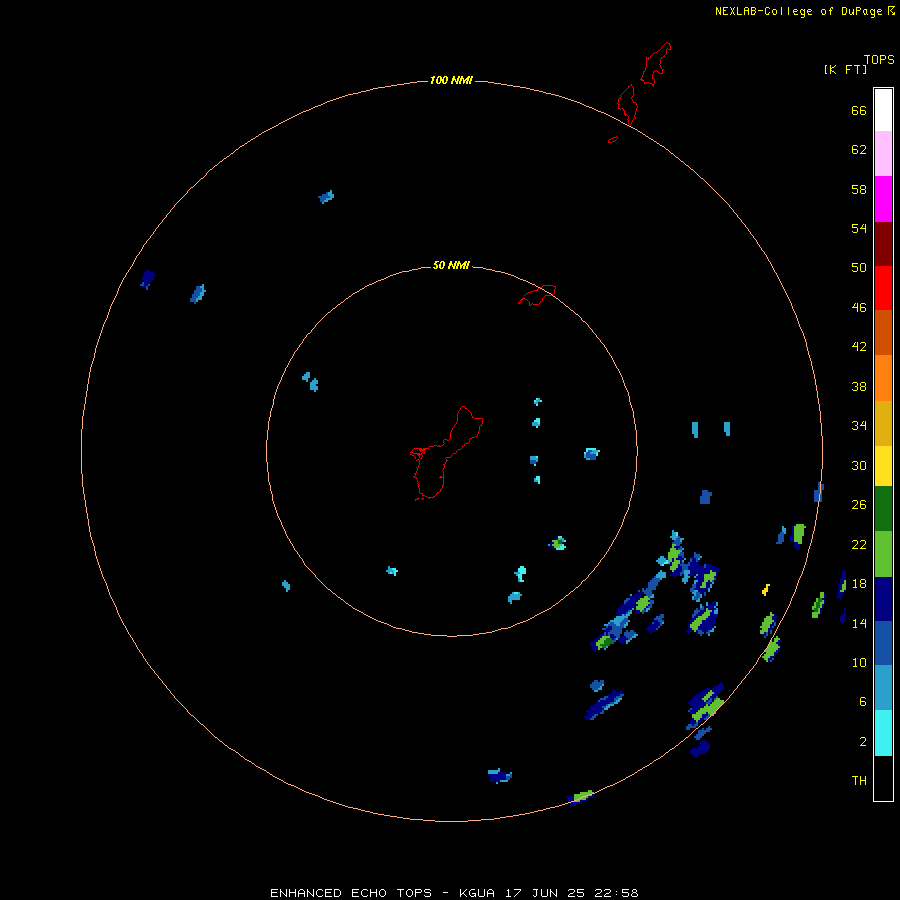Click the blue echo cell inside the northwest 100 NMI ring
Image resolution: width=900 pixels, height=900 pixels.
(x=326, y=197)
